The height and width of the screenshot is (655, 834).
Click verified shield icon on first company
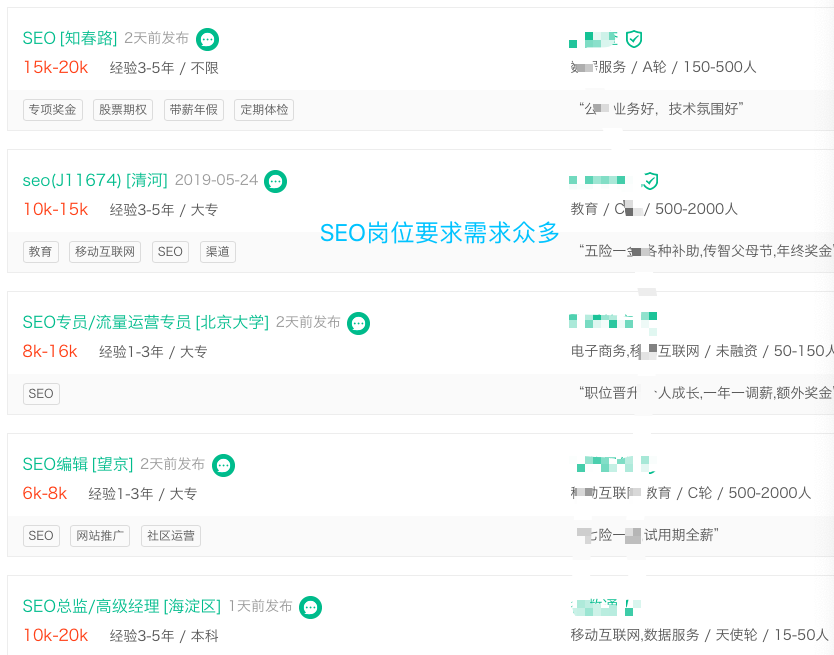tap(634, 39)
